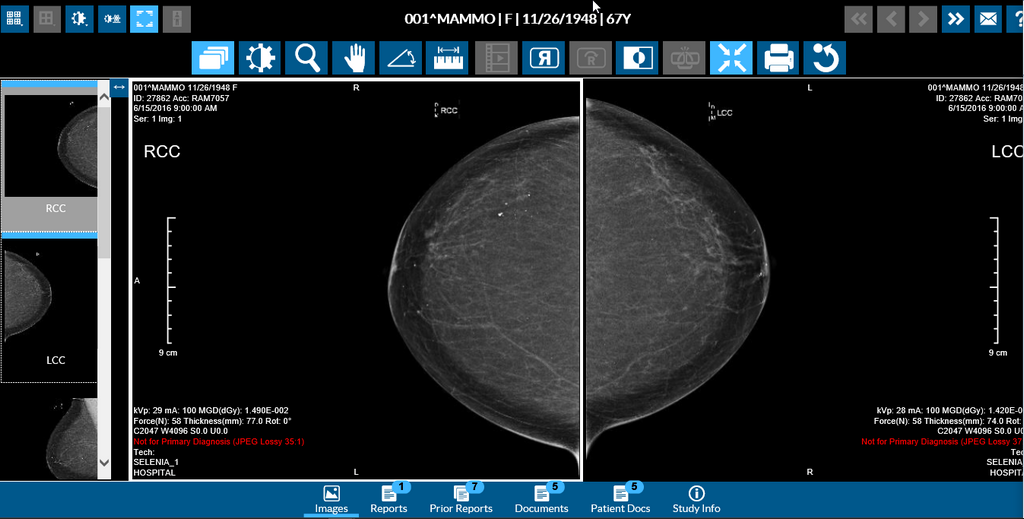This screenshot has height=519, width=1024.
Task: Pick the ruler distance measurement tool
Action: (x=448, y=59)
